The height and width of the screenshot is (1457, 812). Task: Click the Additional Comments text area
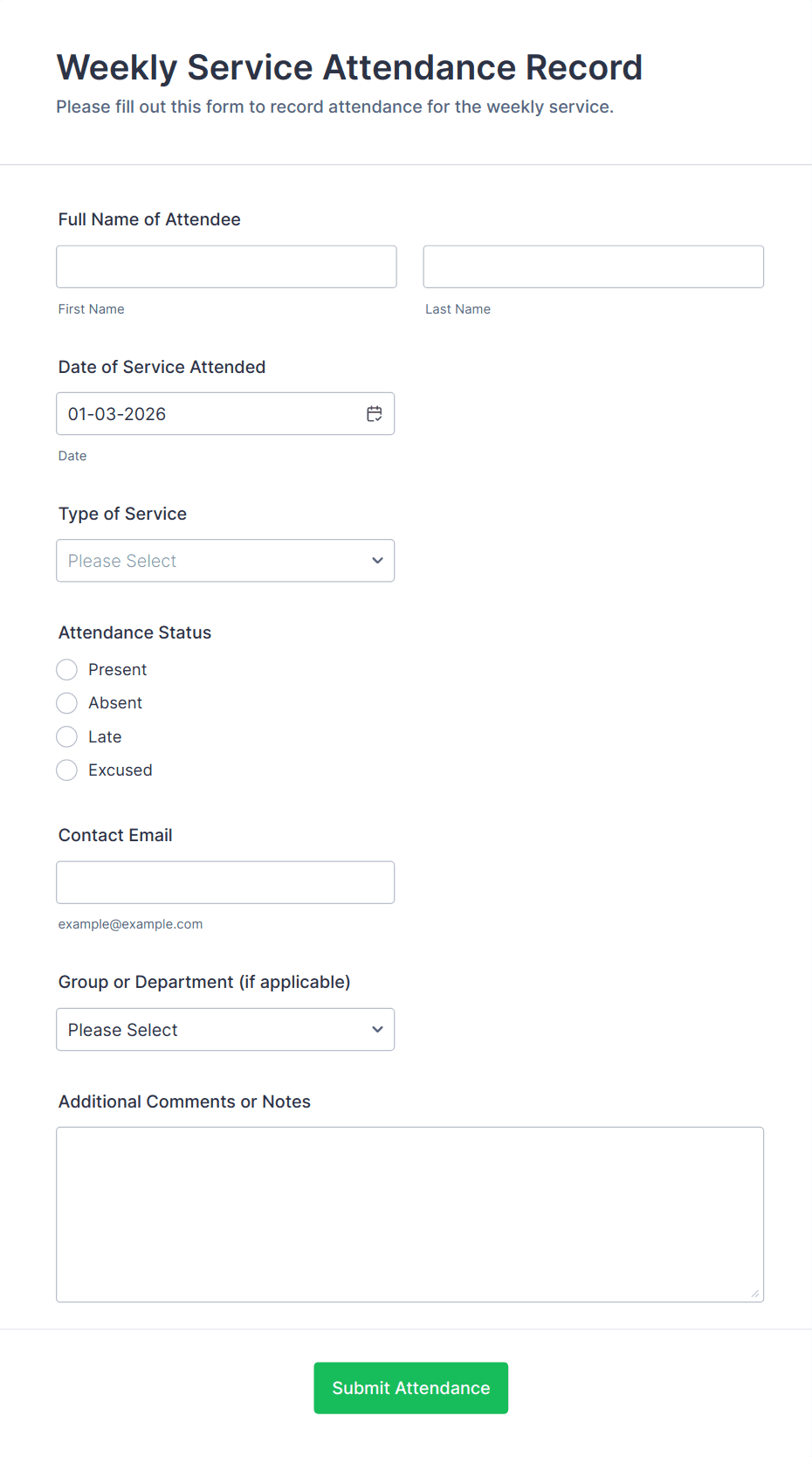(409, 1214)
